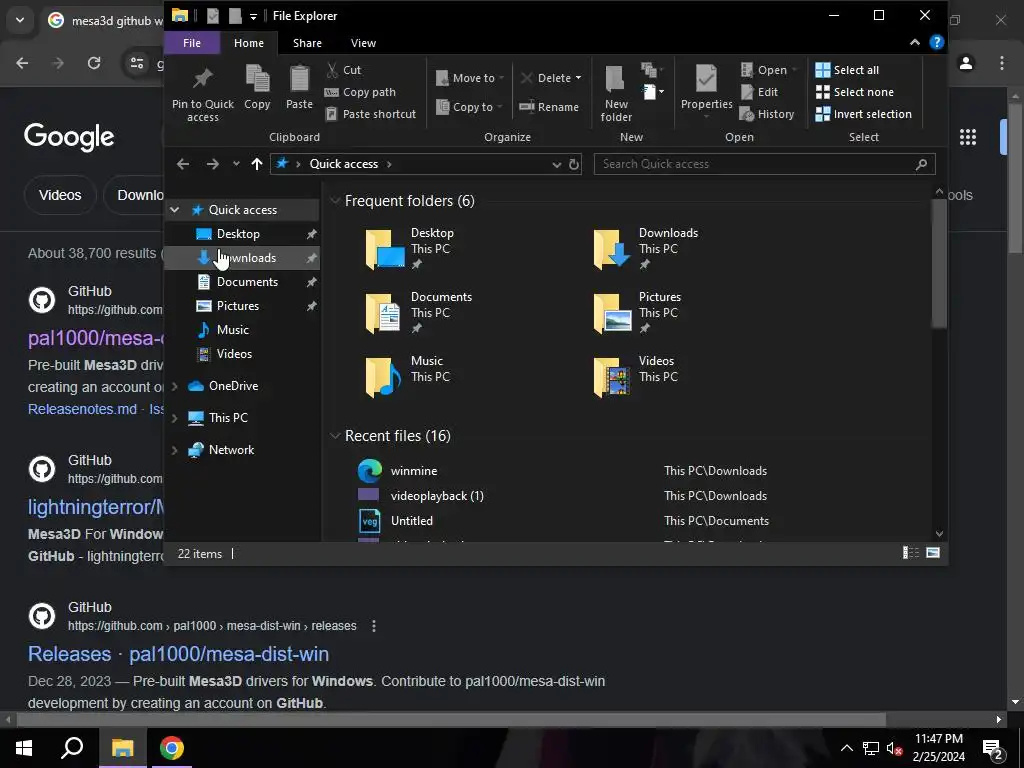Open the address bar history dropdown

556,165
